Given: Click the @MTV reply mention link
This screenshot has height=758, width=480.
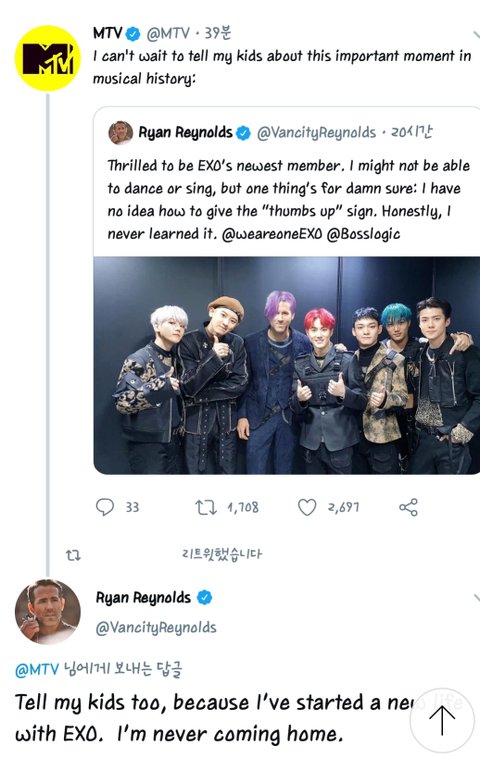Looking at the screenshot, I should [x=37, y=670].
